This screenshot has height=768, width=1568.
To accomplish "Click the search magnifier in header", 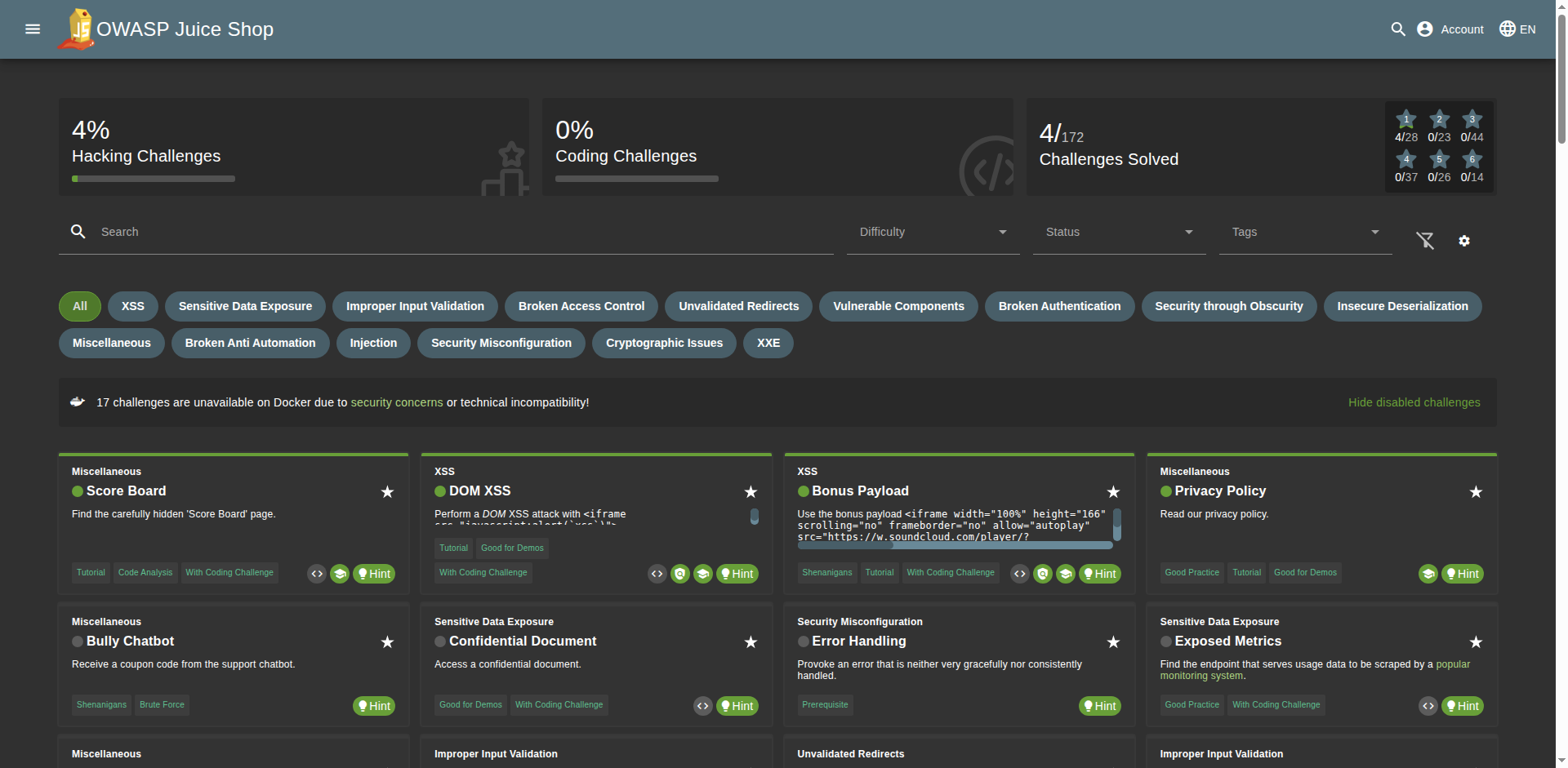I will point(1398,29).
